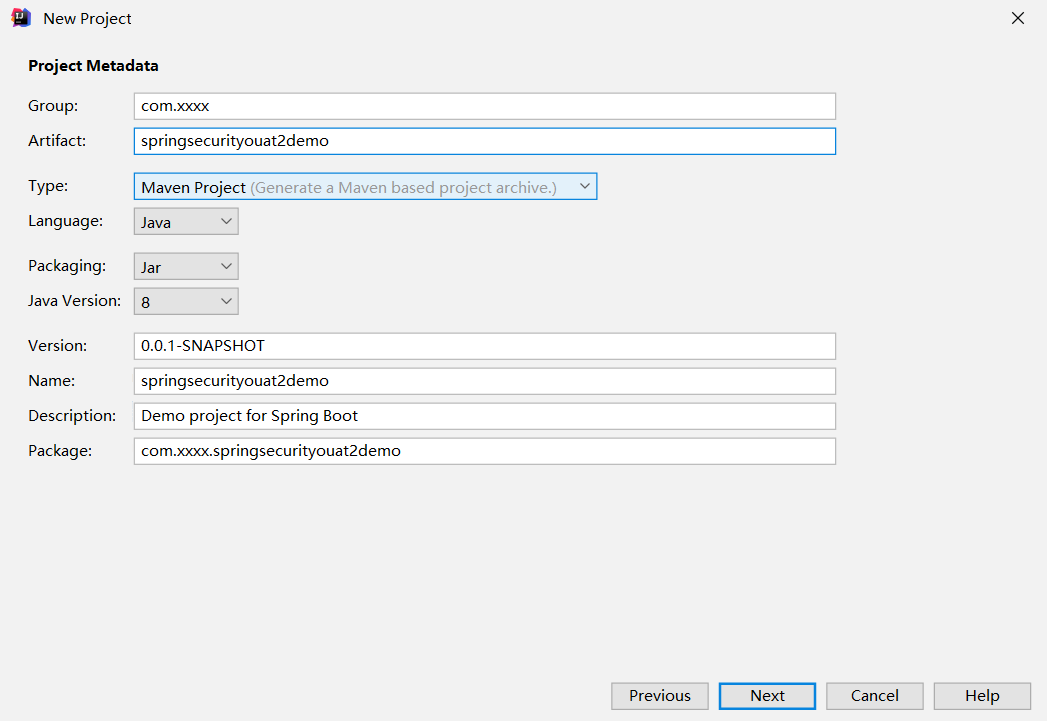1047x721 pixels.
Task: Open Help for this dialog
Action: click(x=981, y=696)
